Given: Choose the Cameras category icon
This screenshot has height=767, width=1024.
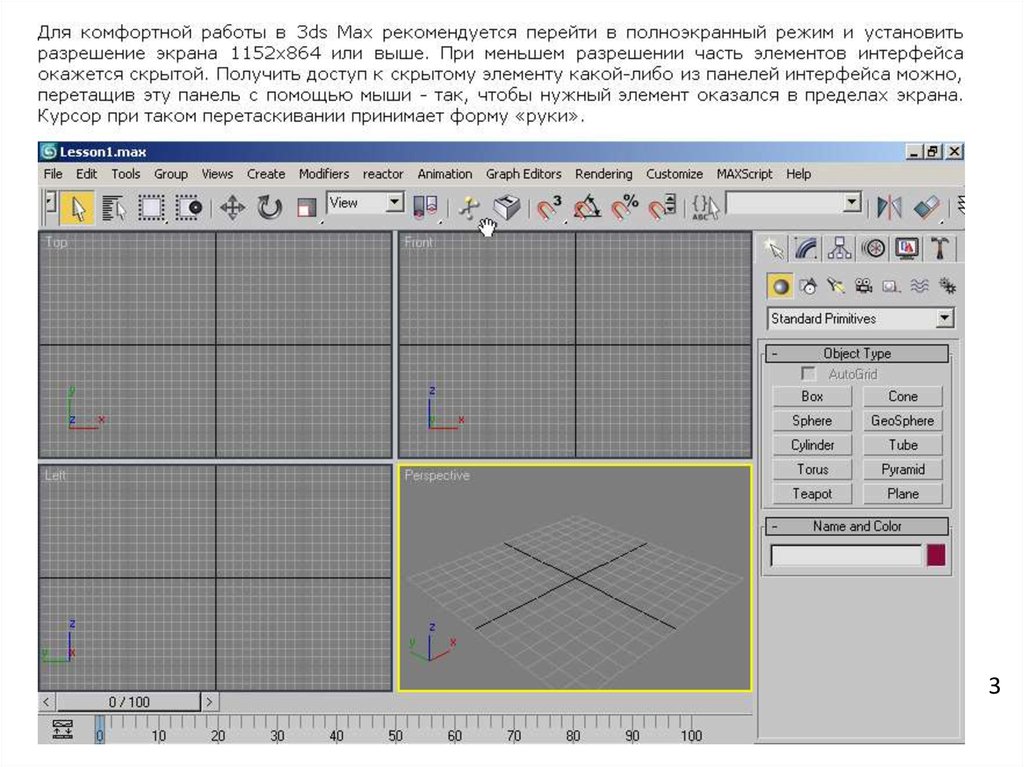Looking at the screenshot, I should coord(864,287).
